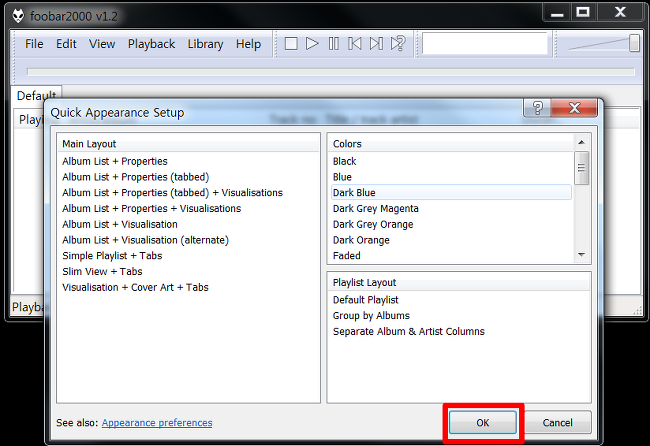
Task: Maximize the foobar2000 window
Action: (x=583, y=12)
